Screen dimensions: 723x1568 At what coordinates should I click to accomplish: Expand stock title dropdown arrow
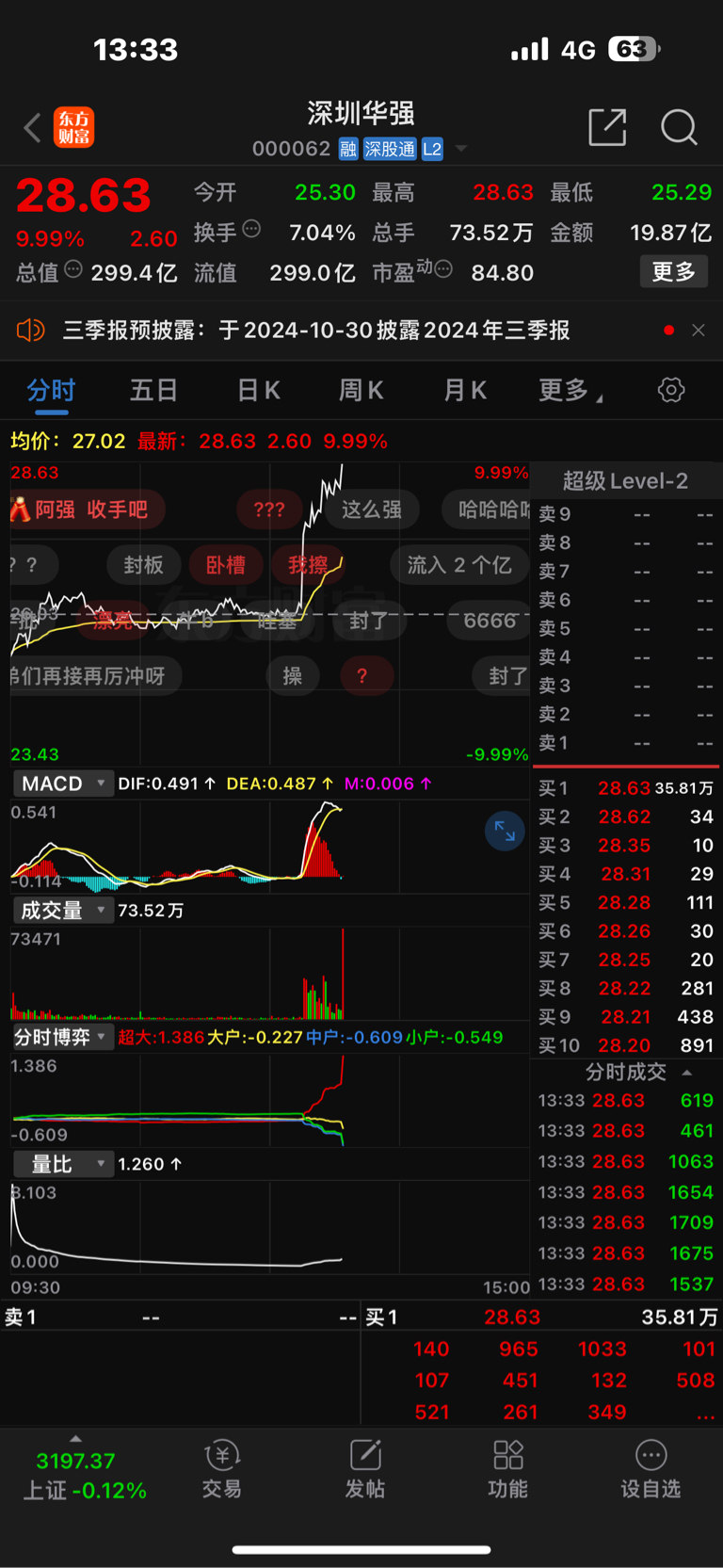[461, 149]
